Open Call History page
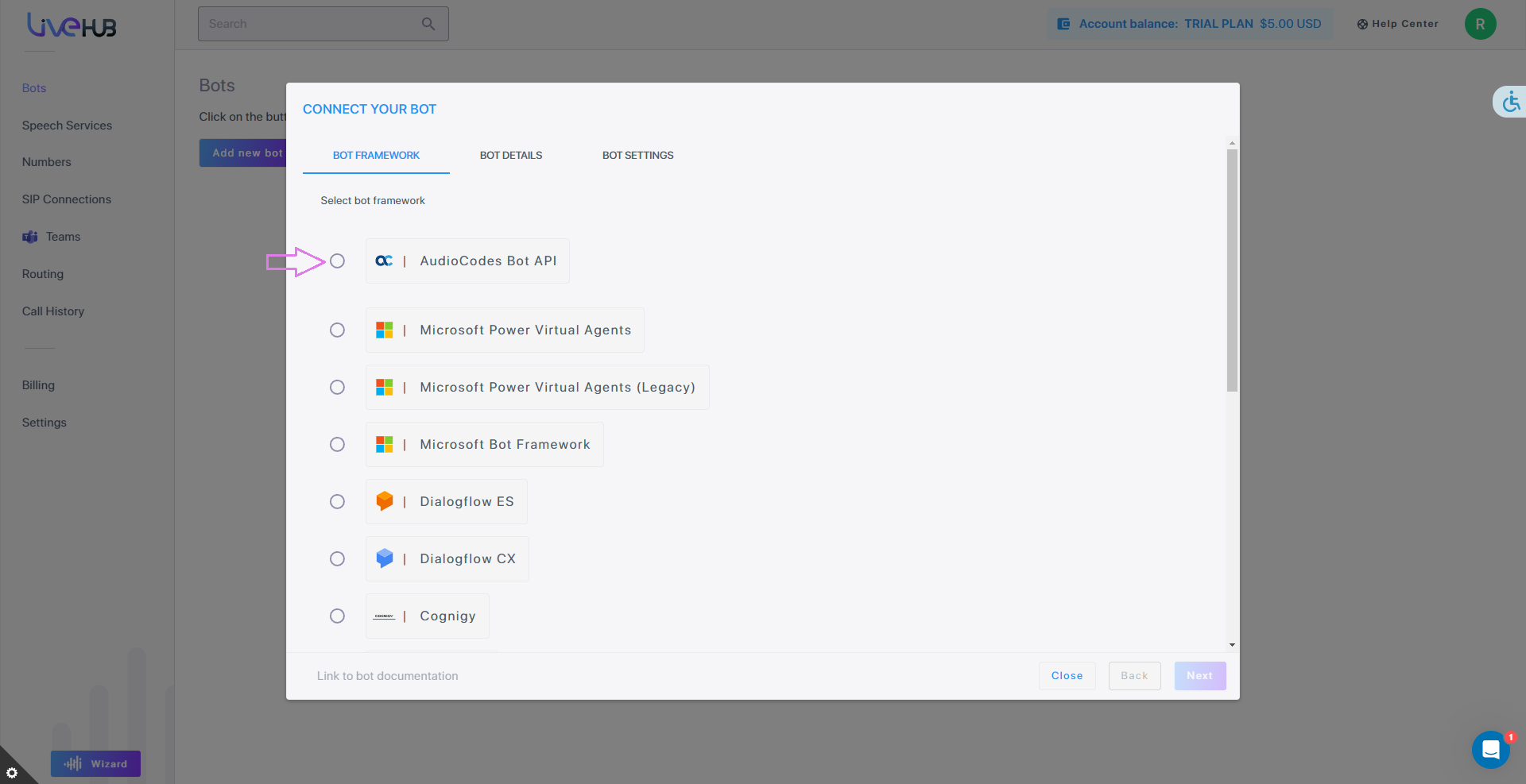This screenshot has width=1526, height=784. (x=53, y=311)
